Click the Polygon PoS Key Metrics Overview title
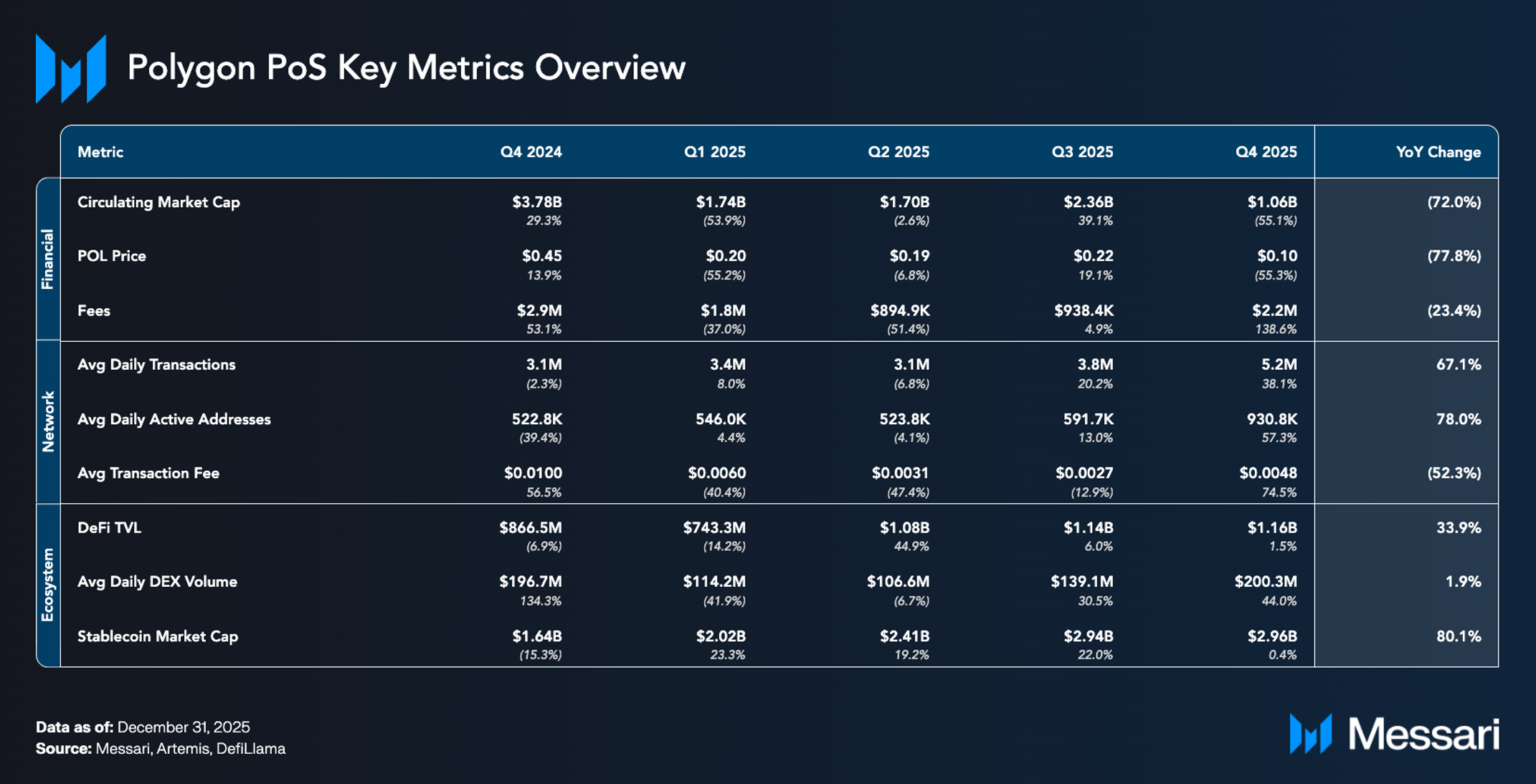Viewport: 1536px width, 784px height. tap(406, 68)
